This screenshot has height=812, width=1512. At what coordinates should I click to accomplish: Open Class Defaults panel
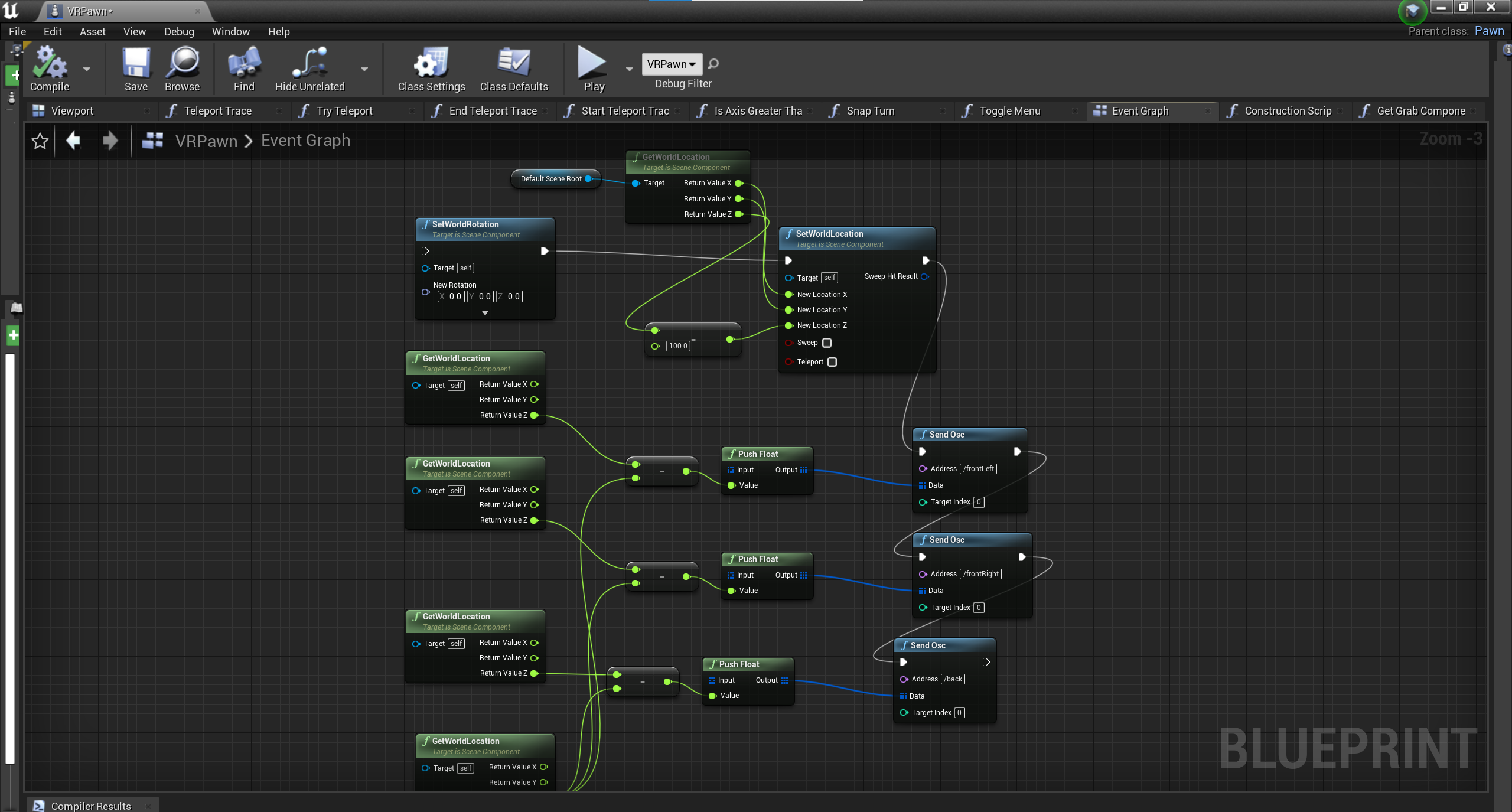(x=513, y=64)
